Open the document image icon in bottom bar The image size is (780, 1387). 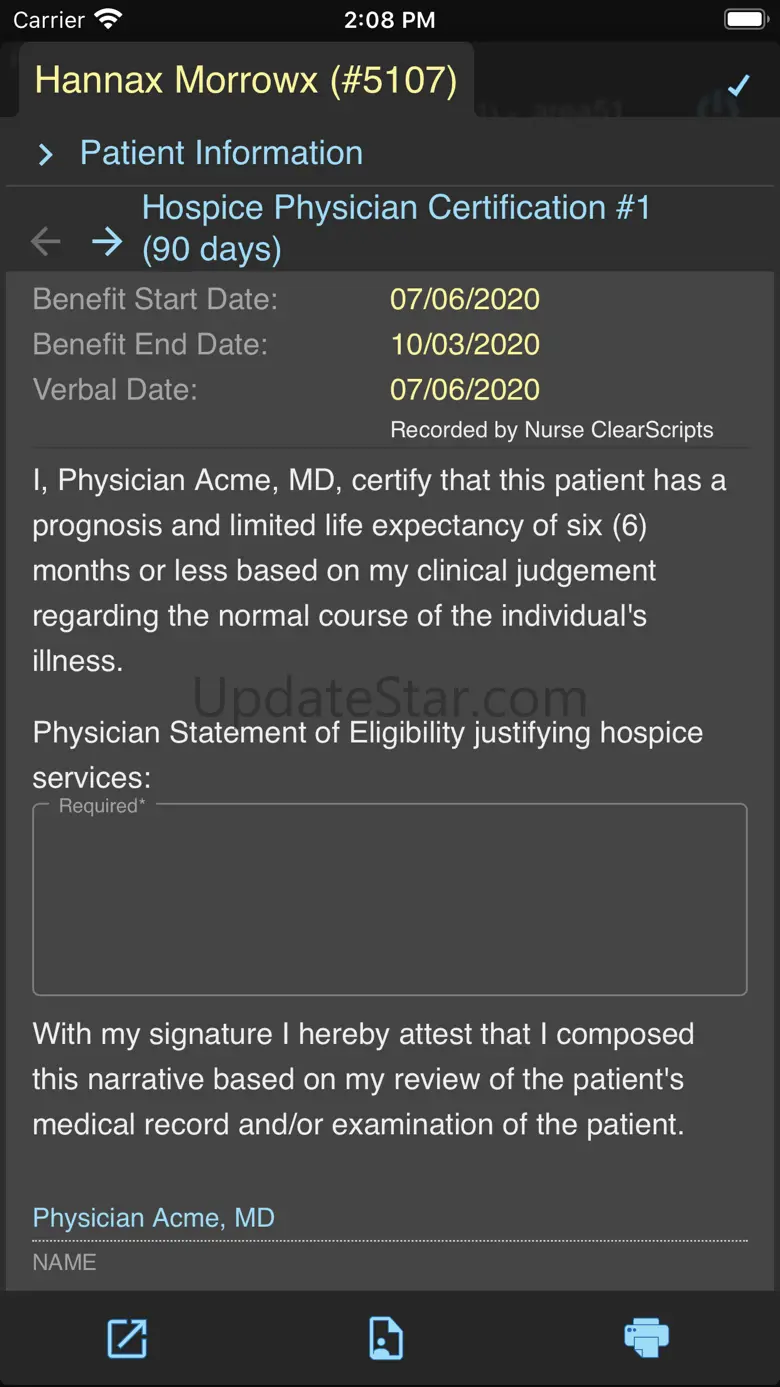click(x=386, y=1338)
